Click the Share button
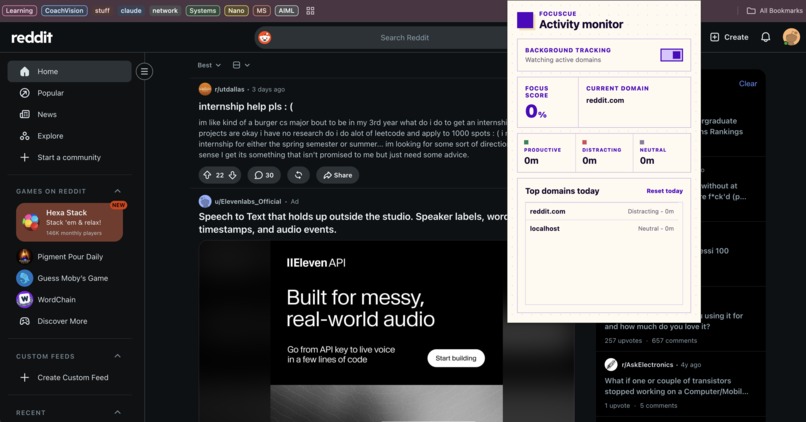 pyautogui.click(x=338, y=175)
